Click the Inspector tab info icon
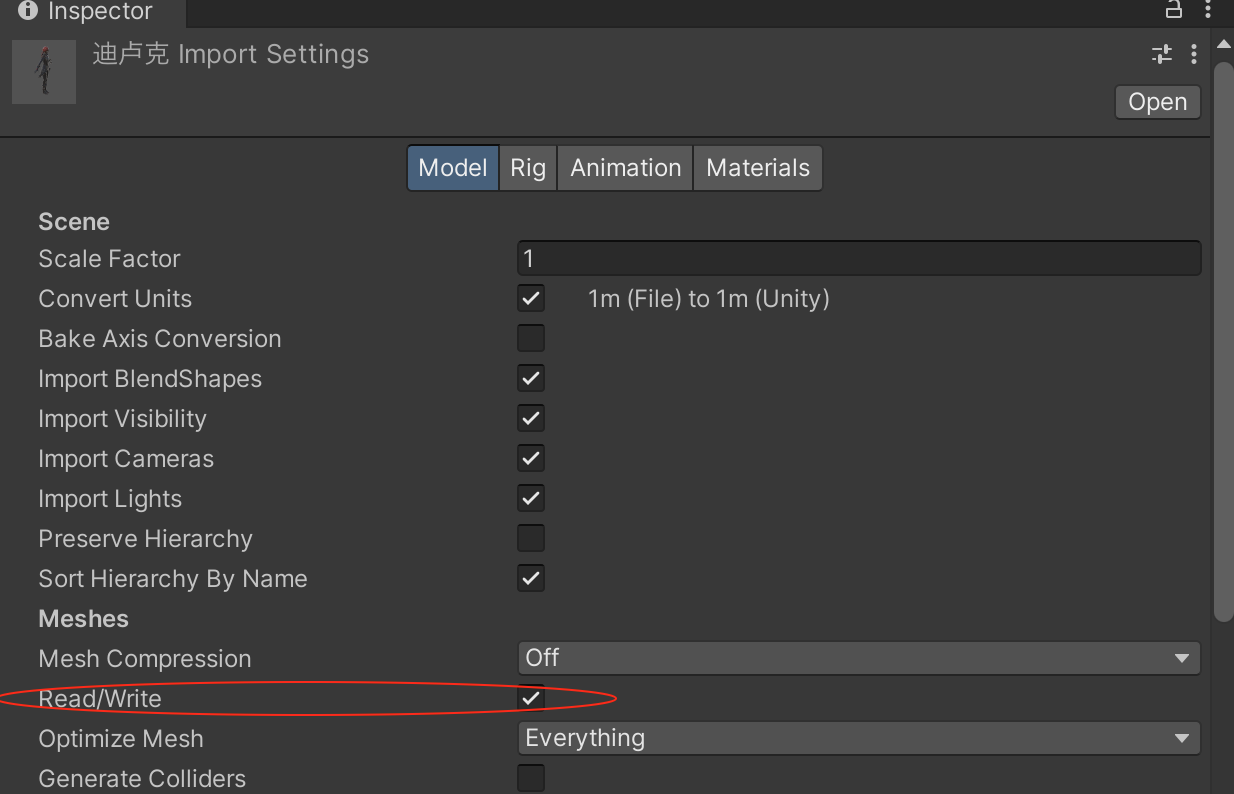1234x794 pixels. 28,11
